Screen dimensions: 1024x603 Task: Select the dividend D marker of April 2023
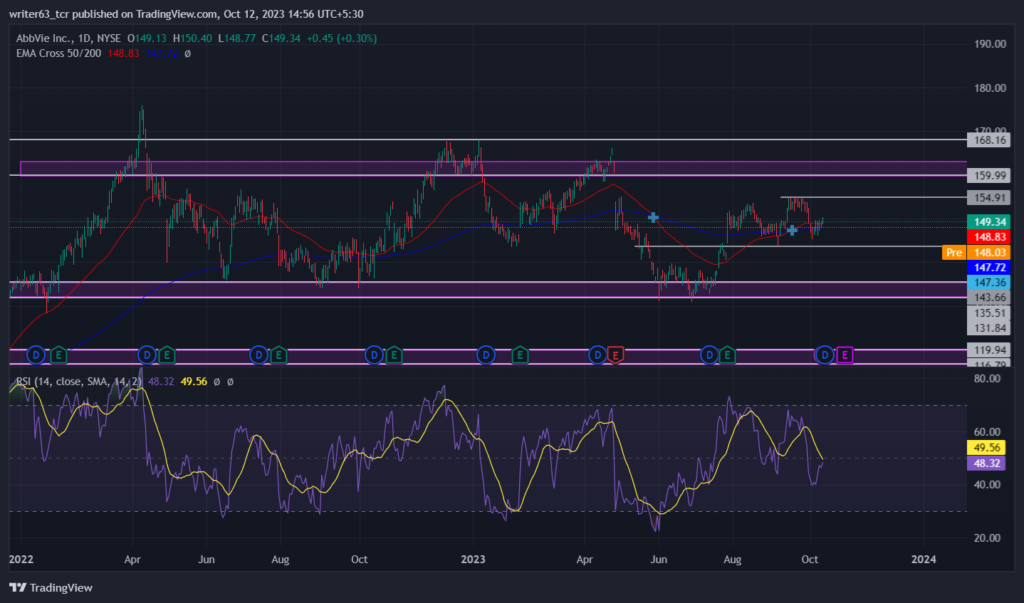point(597,355)
